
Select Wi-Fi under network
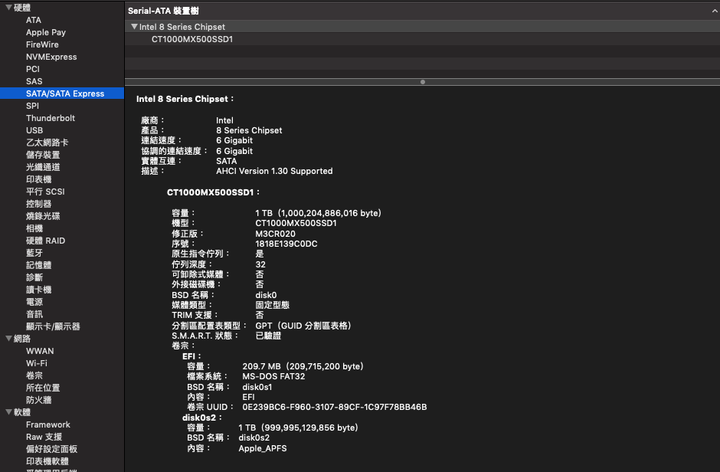click(x=37, y=363)
